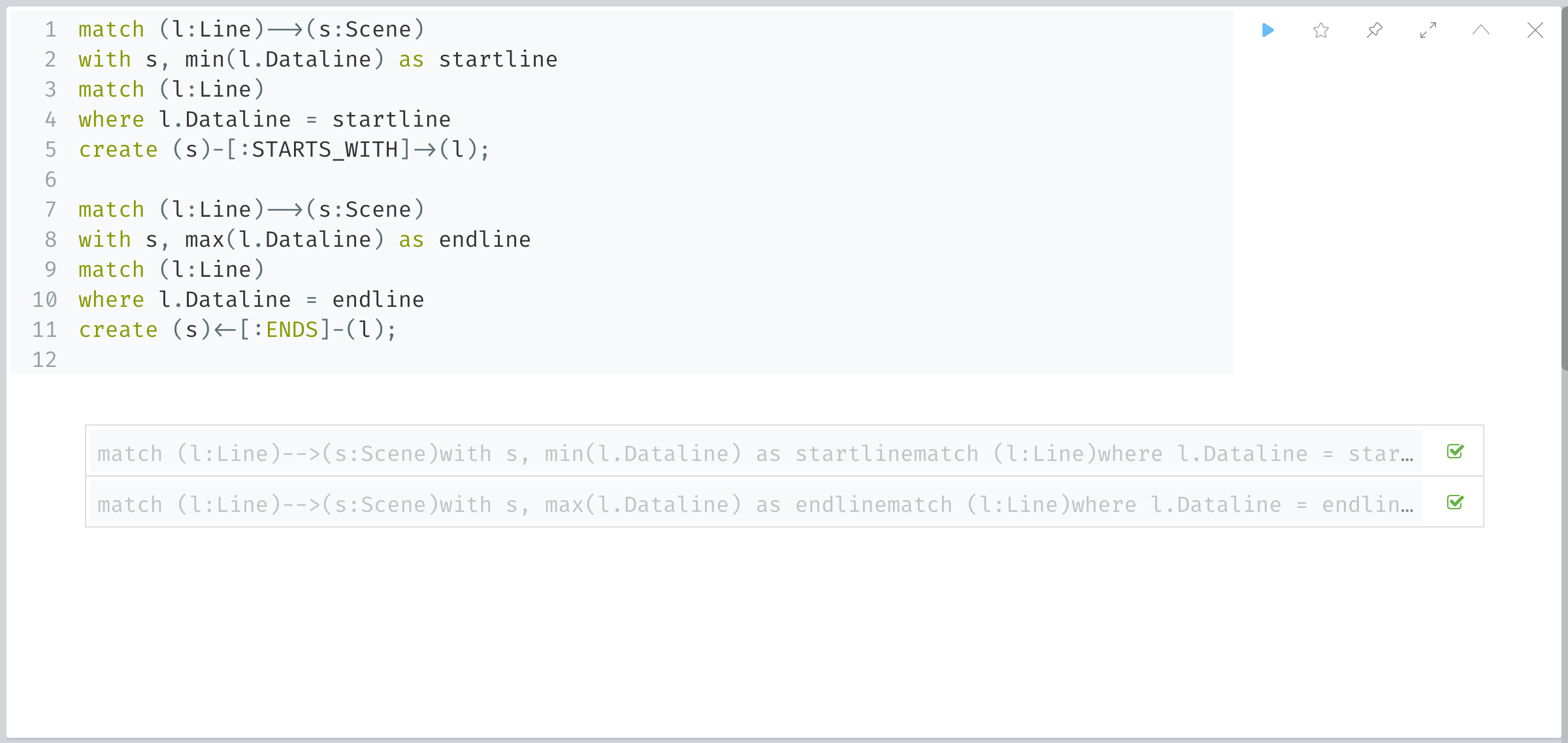Image resolution: width=1568 pixels, height=743 pixels.
Task: Click line number 6 in the gutter
Action: click(x=50, y=180)
